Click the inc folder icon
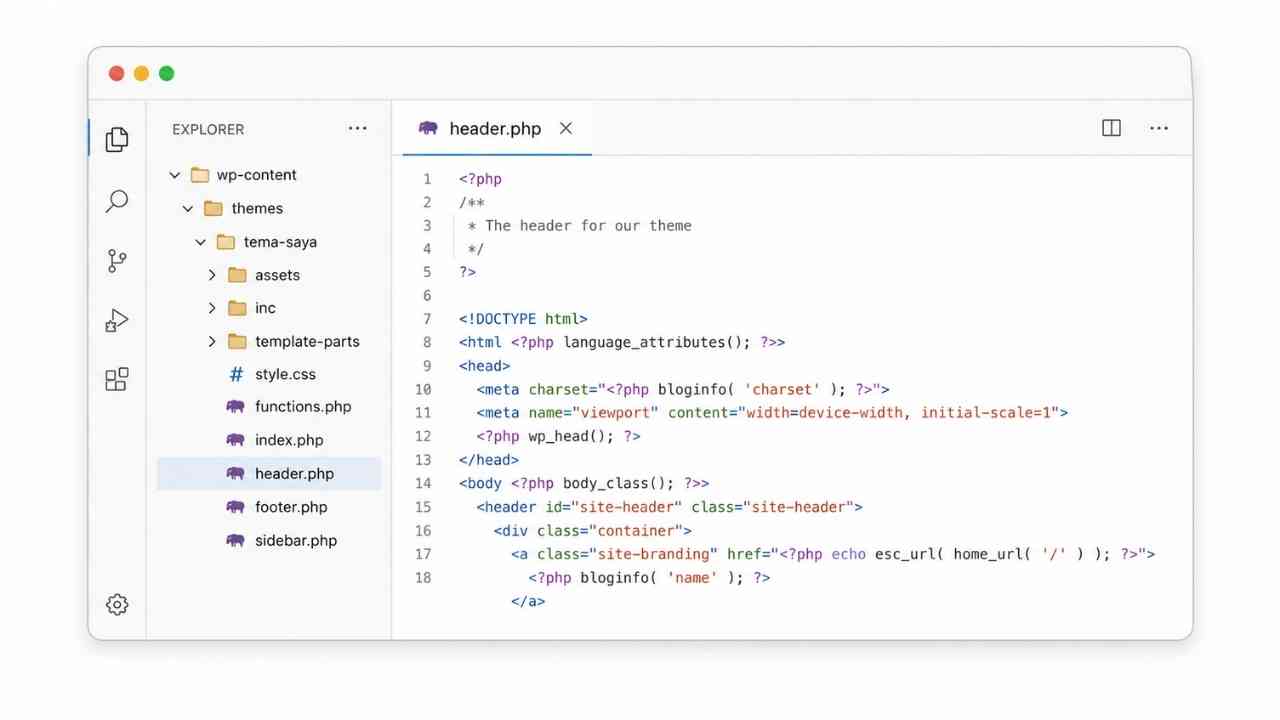The height and width of the screenshot is (720, 1280). tap(237, 308)
